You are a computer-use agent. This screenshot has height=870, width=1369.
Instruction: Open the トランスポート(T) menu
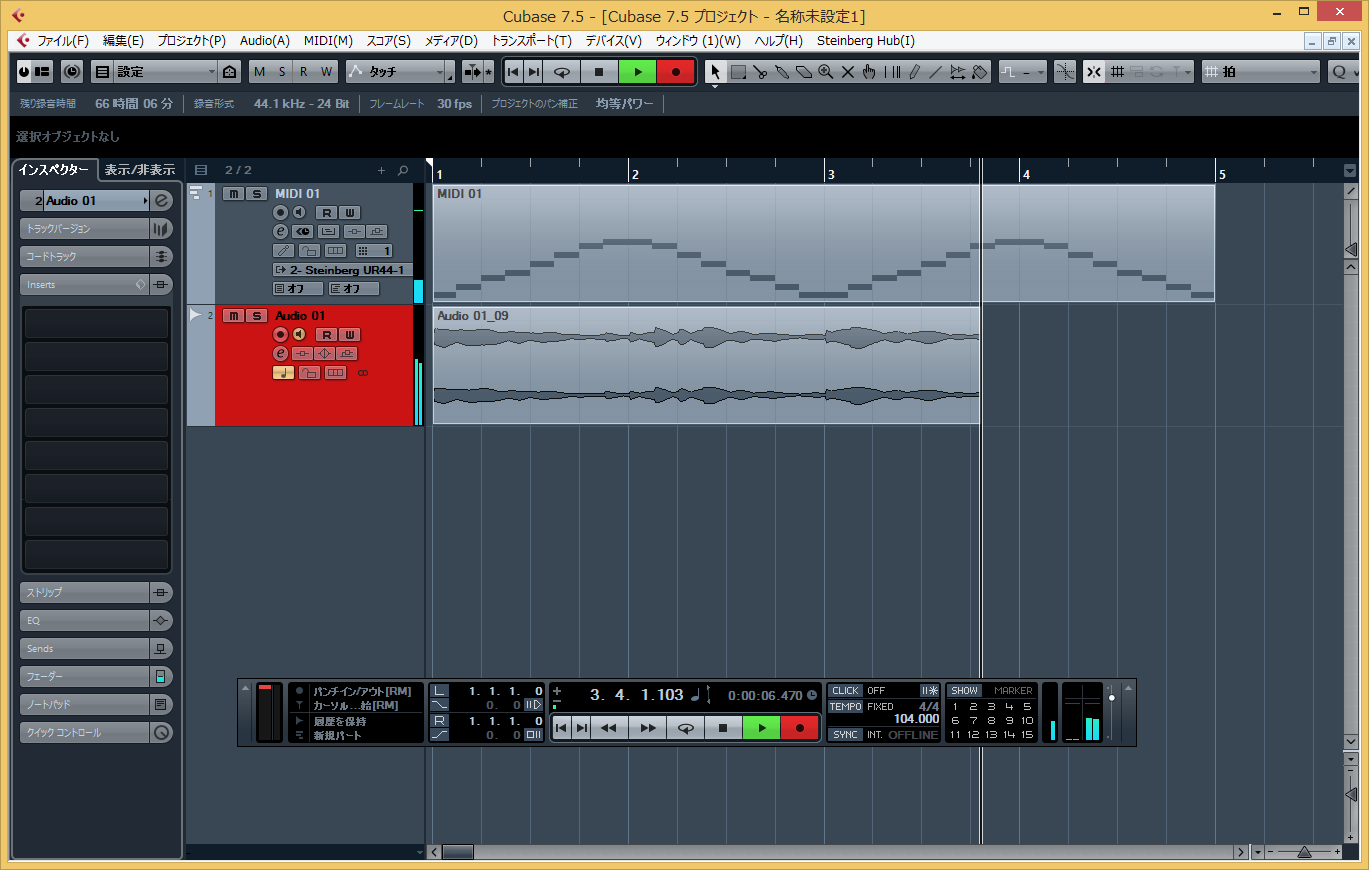pos(531,41)
